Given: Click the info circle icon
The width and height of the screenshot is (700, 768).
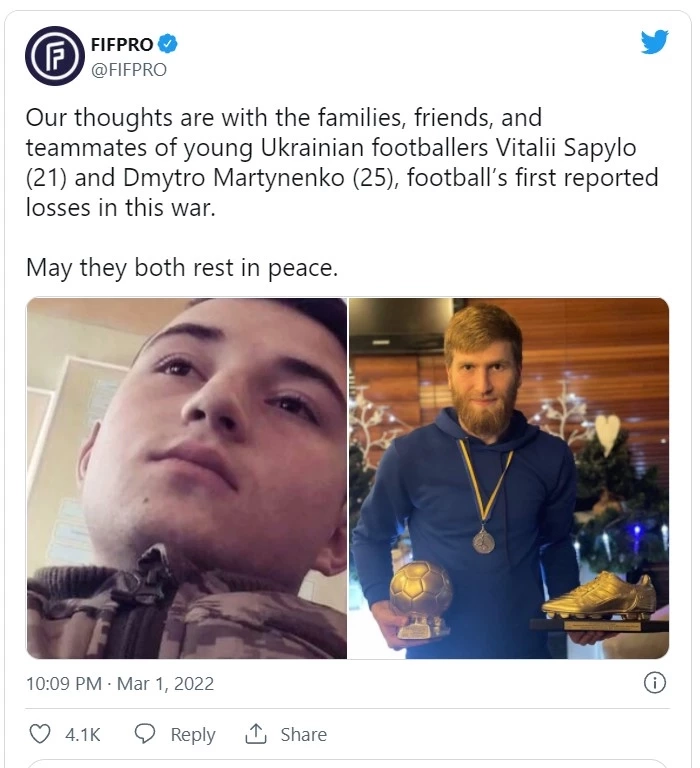Looking at the screenshot, I should (654, 683).
